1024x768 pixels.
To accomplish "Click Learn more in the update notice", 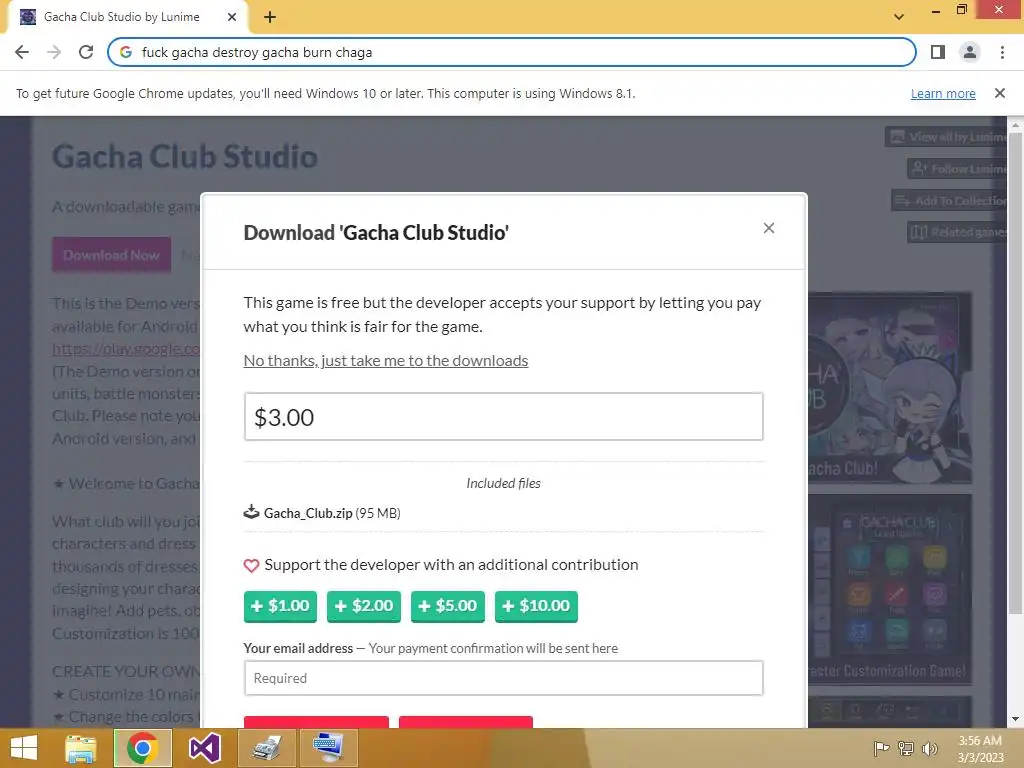I will click(943, 93).
